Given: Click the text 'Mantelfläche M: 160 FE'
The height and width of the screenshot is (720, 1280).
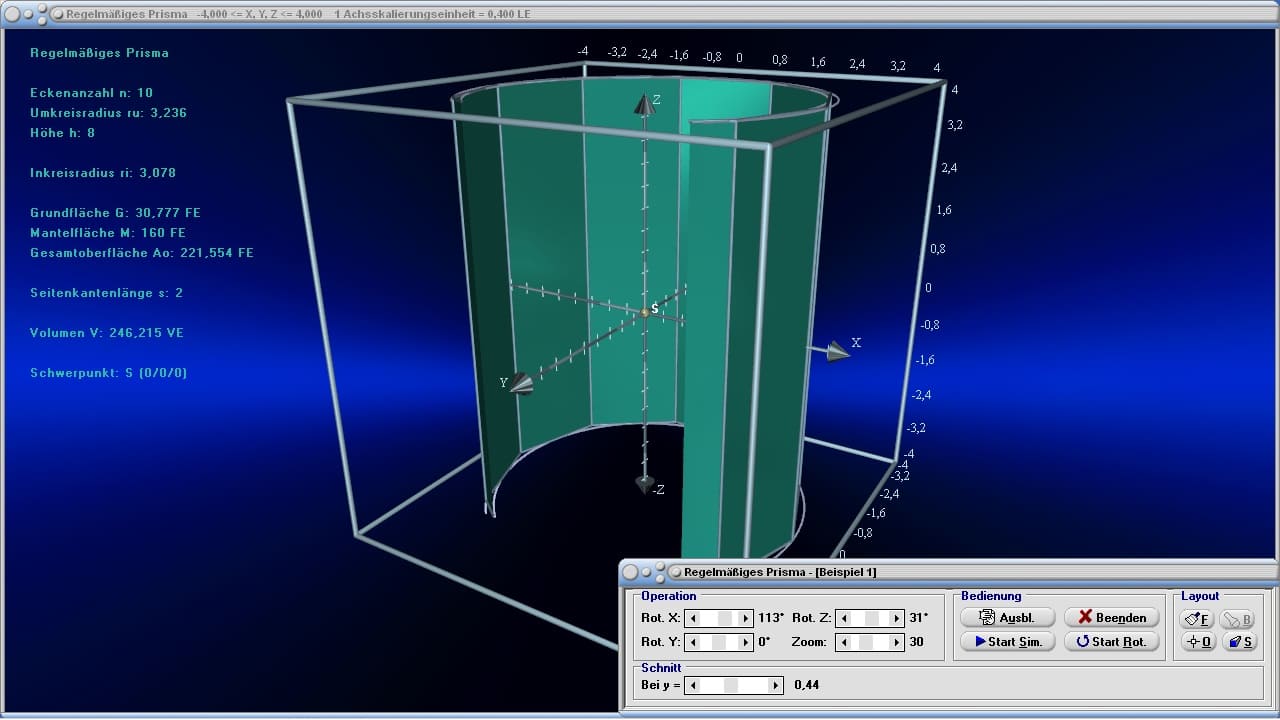Looking at the screenshot, I should 108,233.
